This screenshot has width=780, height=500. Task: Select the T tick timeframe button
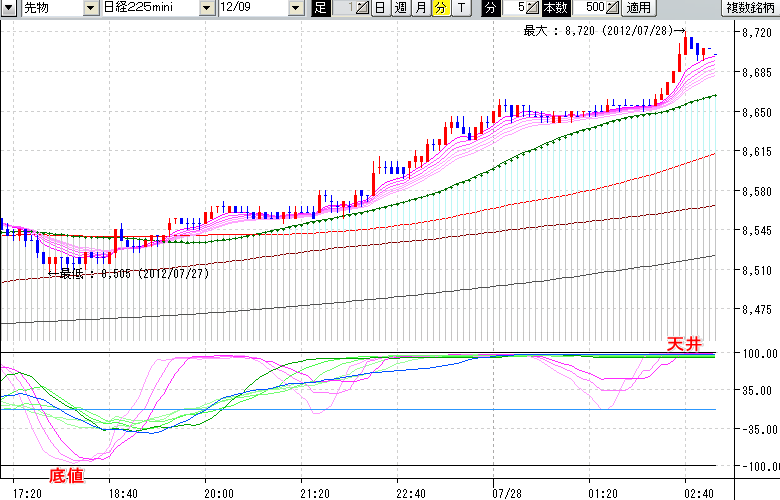tap(461, 7)
